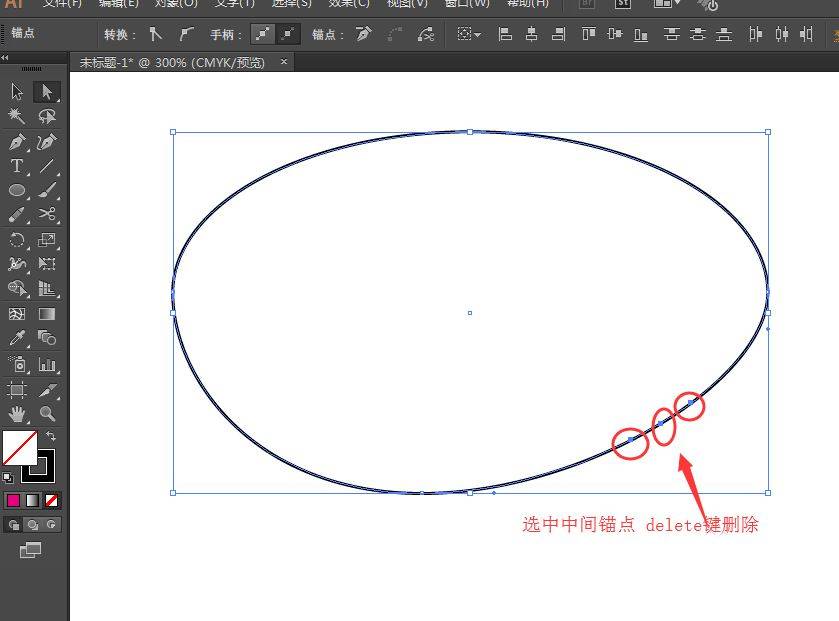Toggle hide handles for multiple selected anchors
The image size is (839, 621).
288,34
